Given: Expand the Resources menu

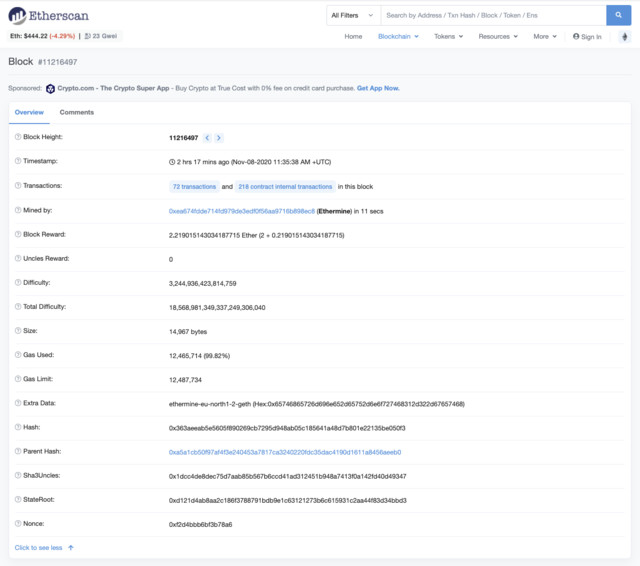Looking at the screenshot, I should coord(498,37).
